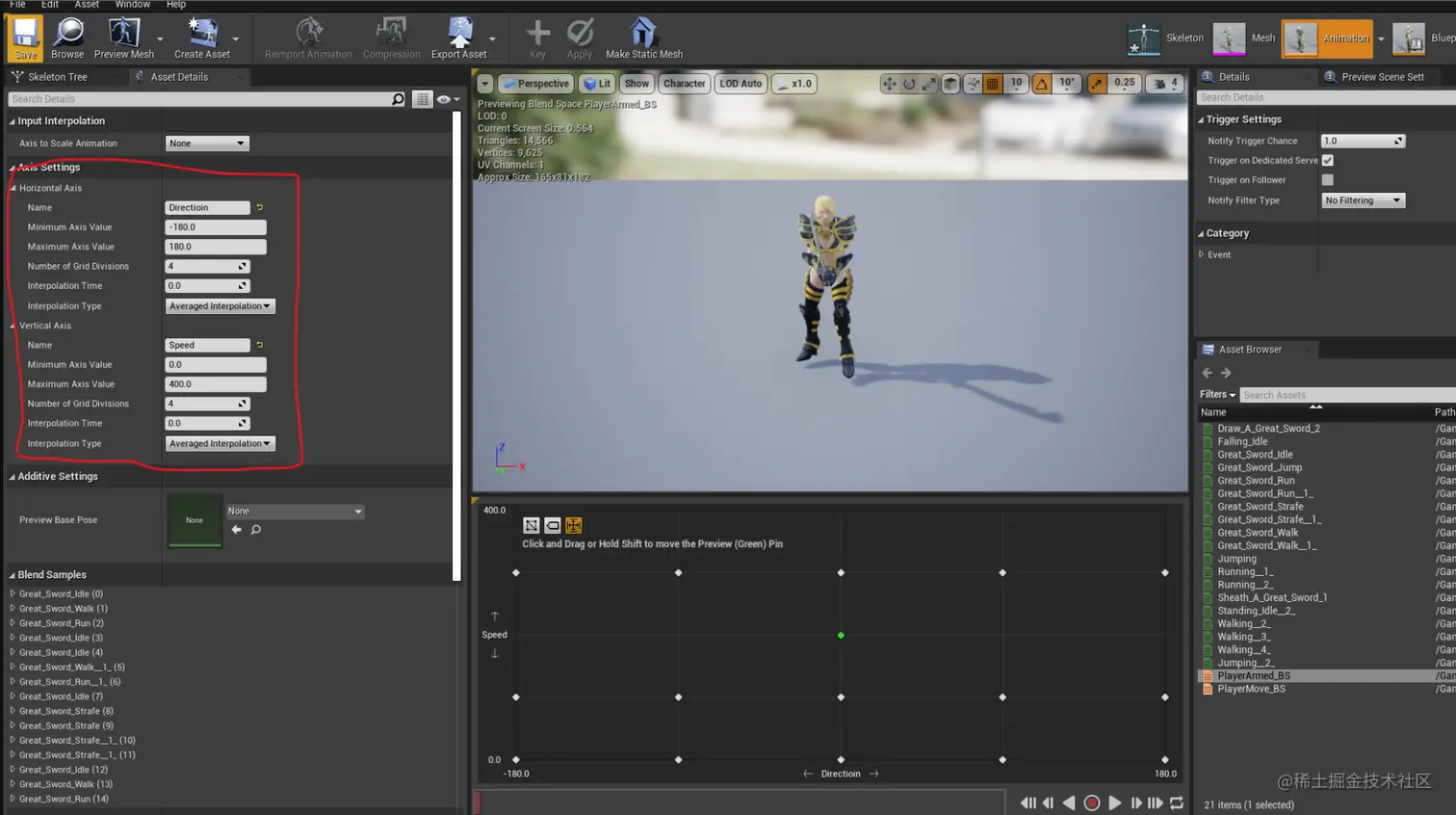Toggle scale snapping
This screenshot has height=815, width=1456.
tap(1097, 84)
